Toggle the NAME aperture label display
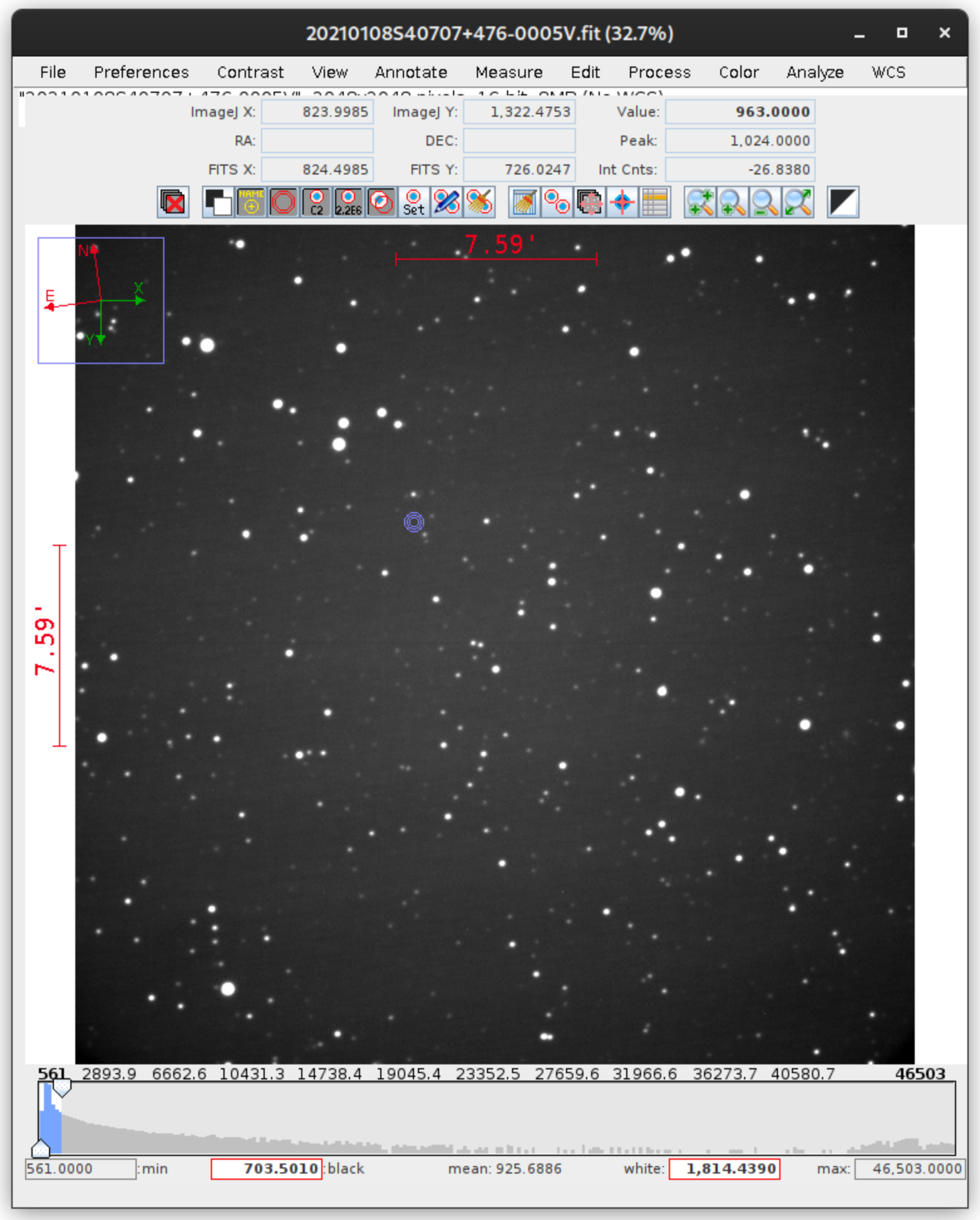 (x=251, y=203)
